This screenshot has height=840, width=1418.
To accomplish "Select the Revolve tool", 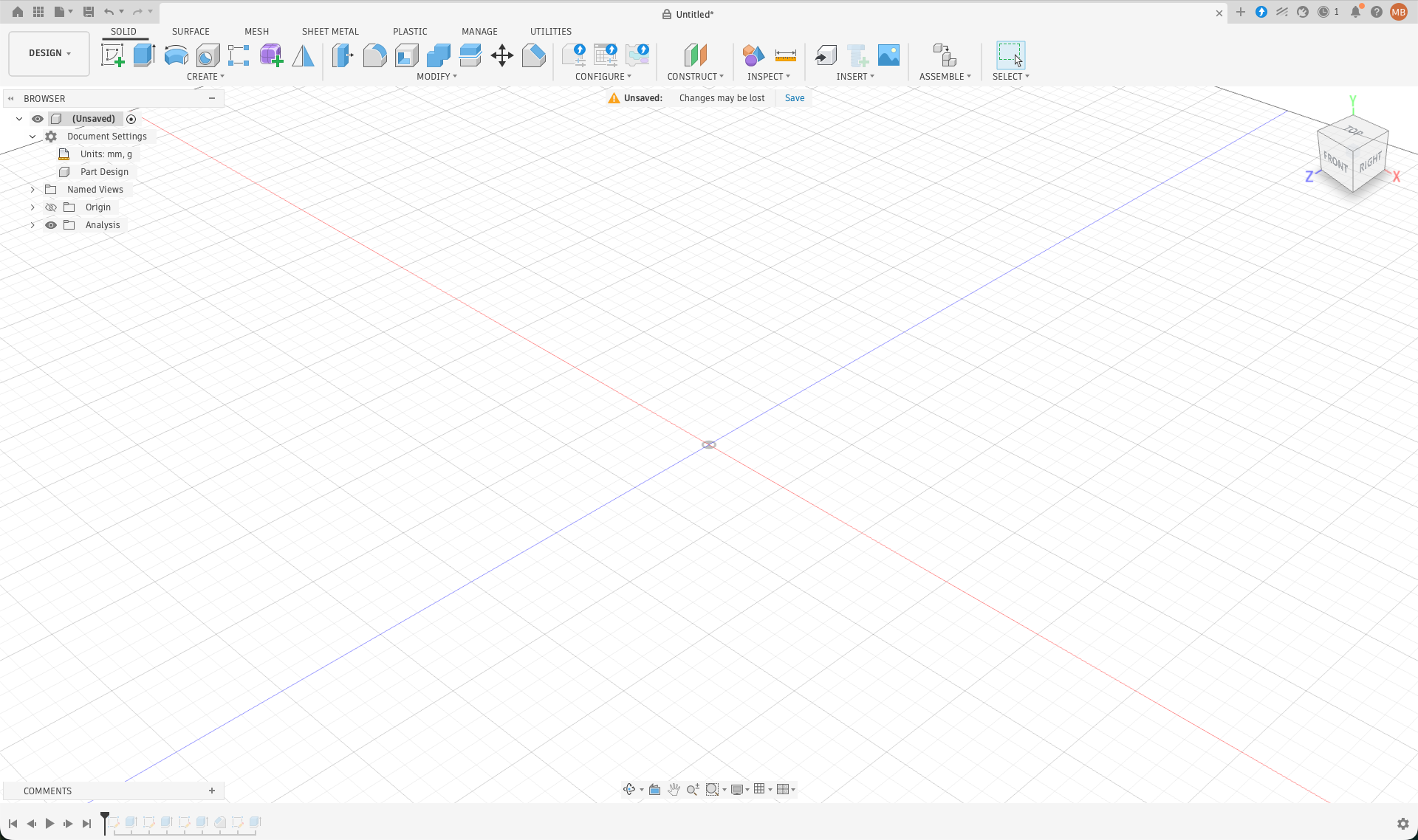I will [x=176, y=55].
